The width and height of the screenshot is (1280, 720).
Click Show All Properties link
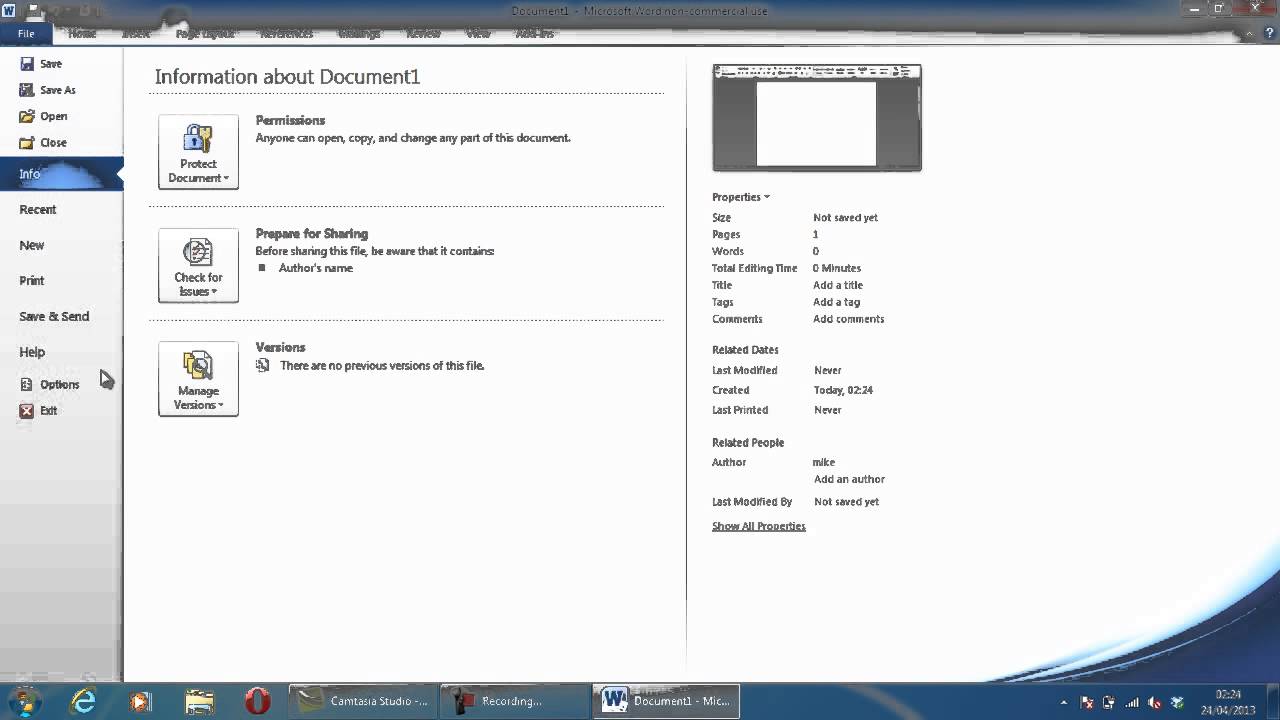tap(758, 526)
